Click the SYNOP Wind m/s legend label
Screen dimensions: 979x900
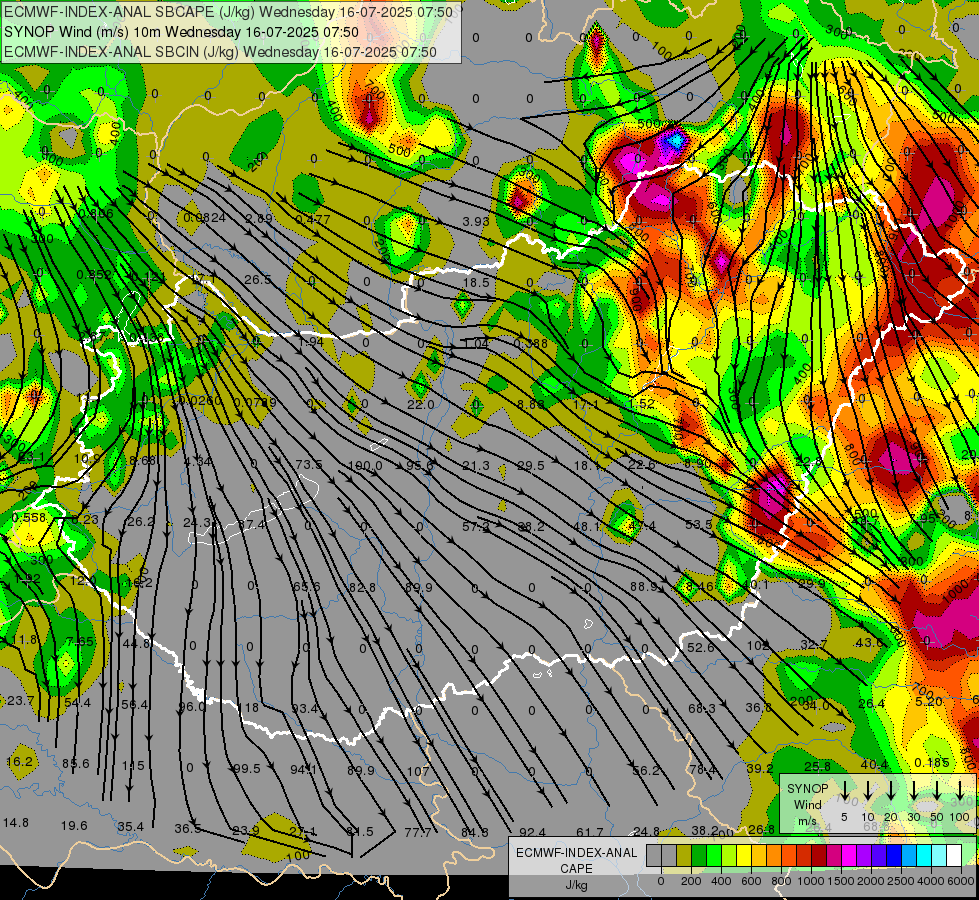[807, 804]
